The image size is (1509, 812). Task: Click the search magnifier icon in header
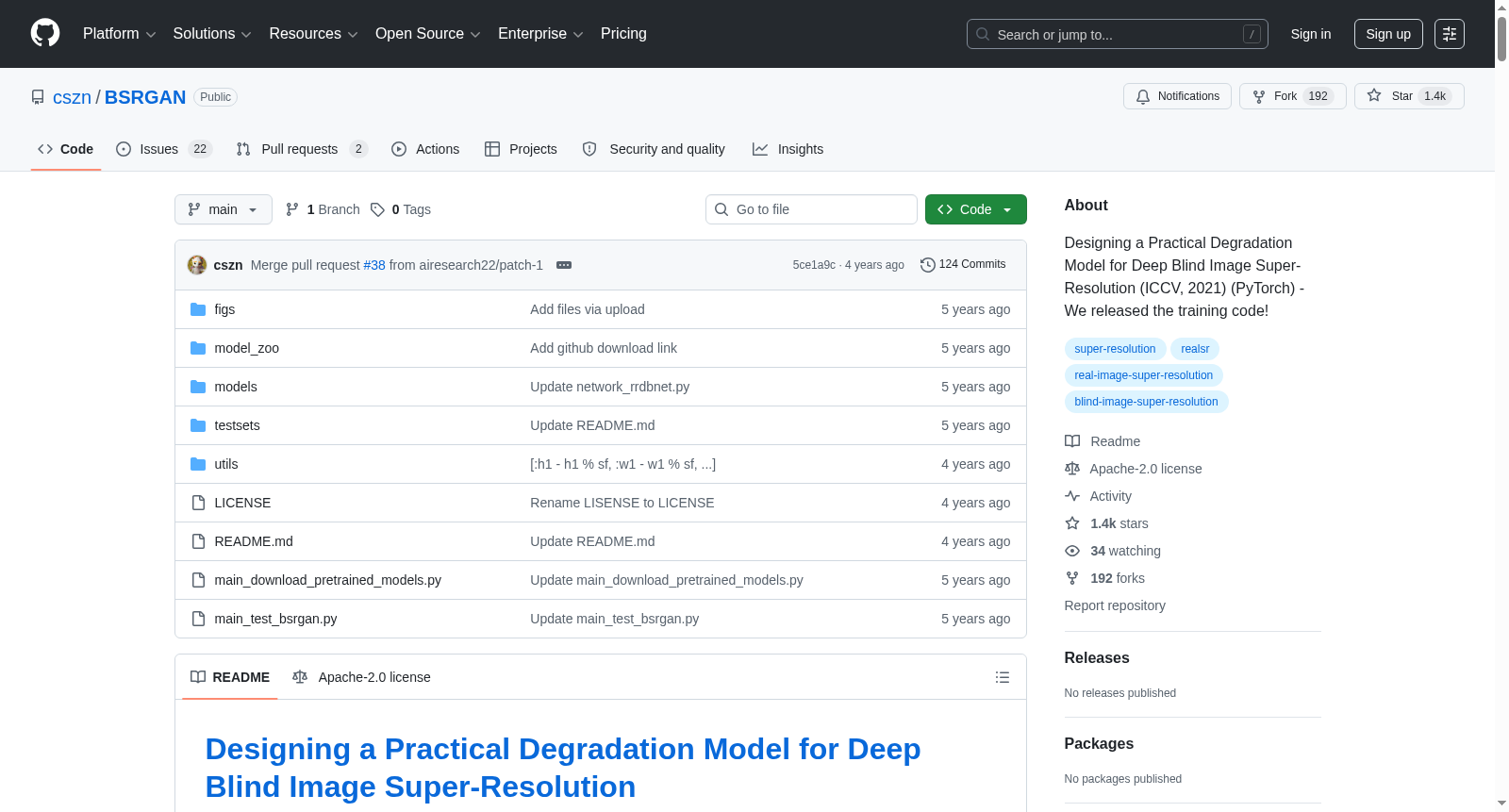coord(983,34)
